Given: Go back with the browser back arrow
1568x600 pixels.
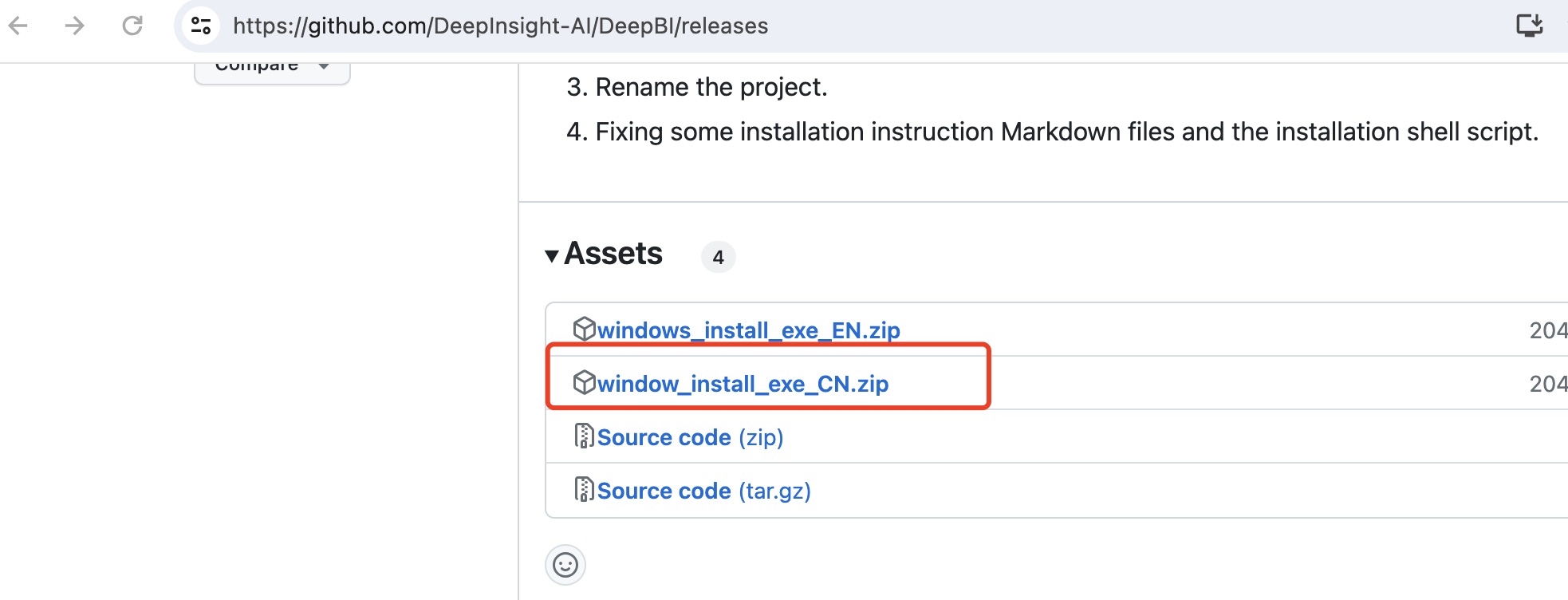Looking at the screenshot, I should tap(18, 26).
